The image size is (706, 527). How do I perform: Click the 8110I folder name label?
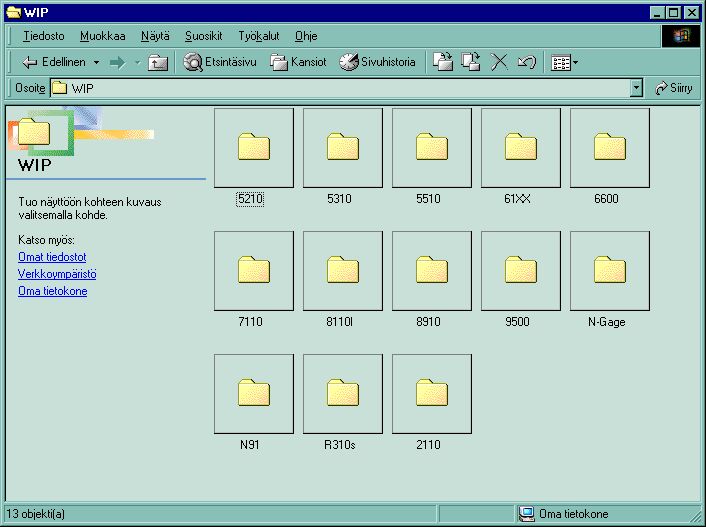(x=339, y=322)
